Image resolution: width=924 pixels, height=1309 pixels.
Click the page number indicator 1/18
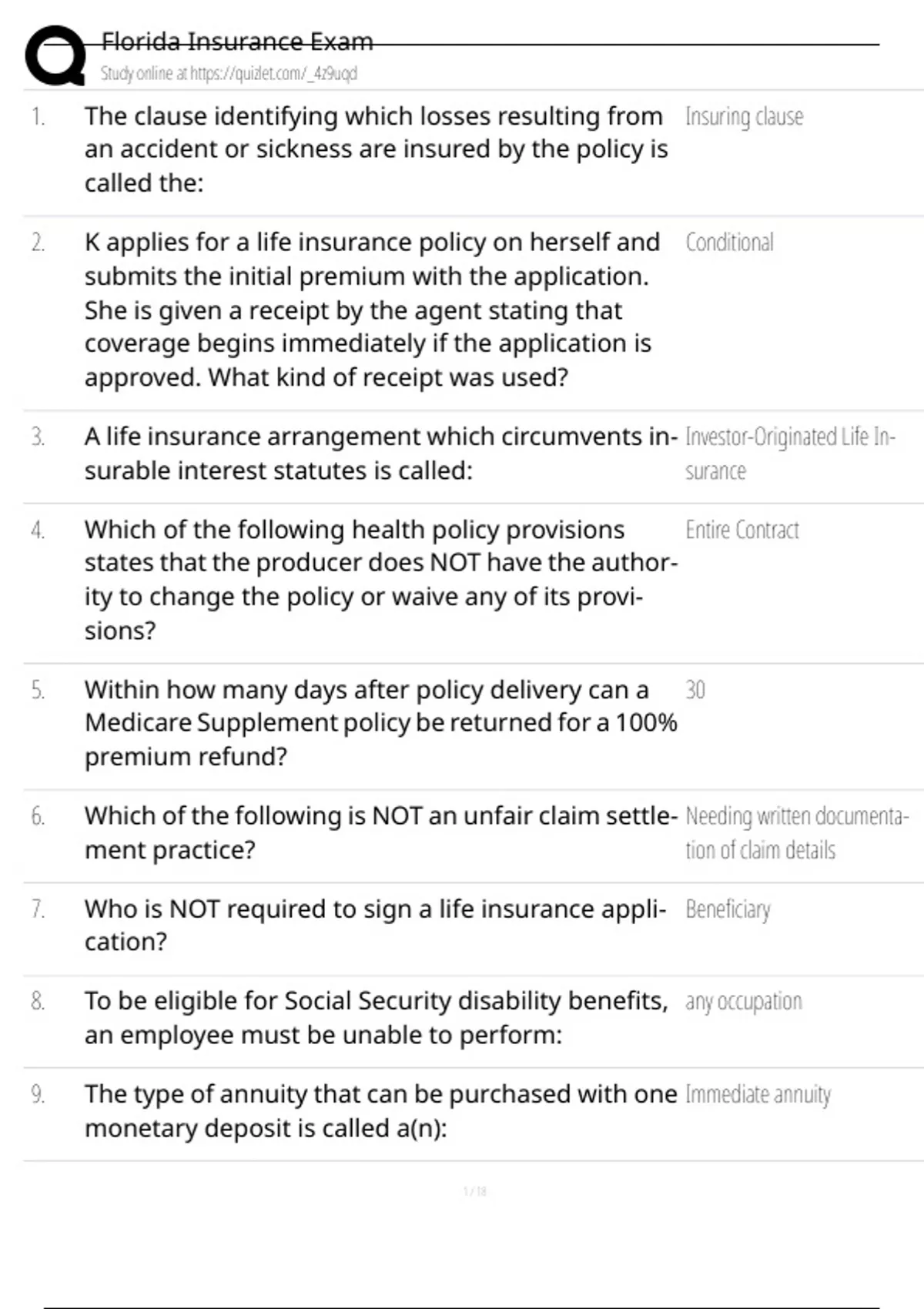474,1191
